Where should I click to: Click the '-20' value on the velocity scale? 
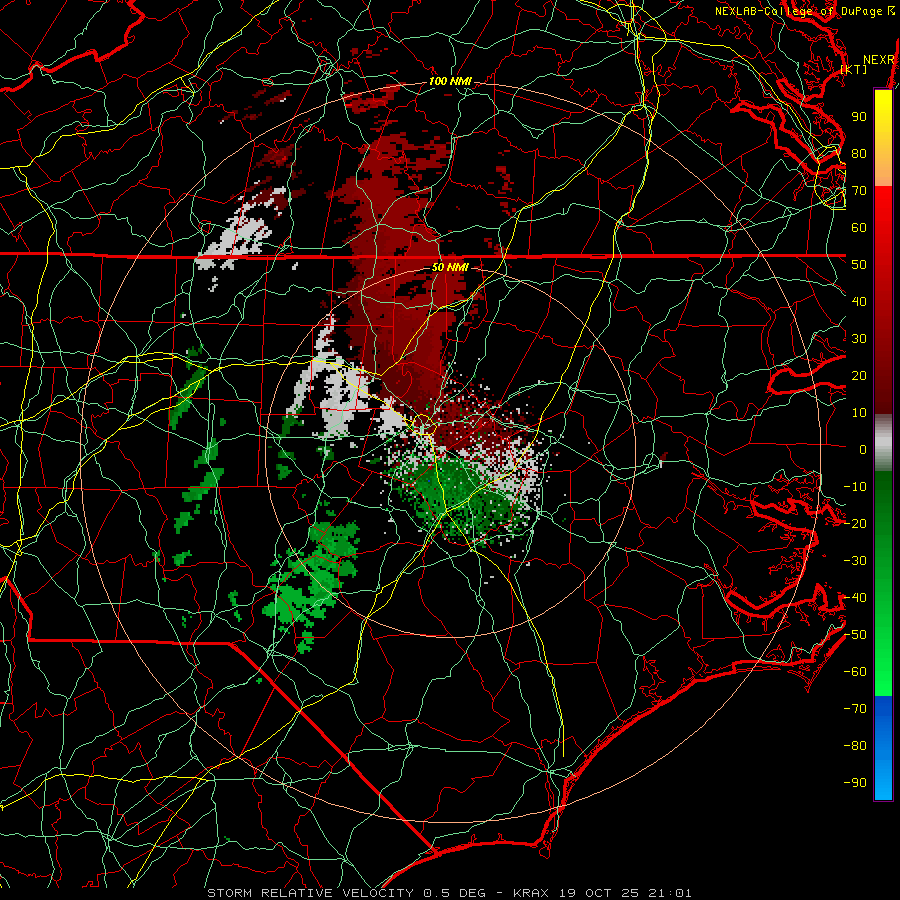[x=855, y=523]
